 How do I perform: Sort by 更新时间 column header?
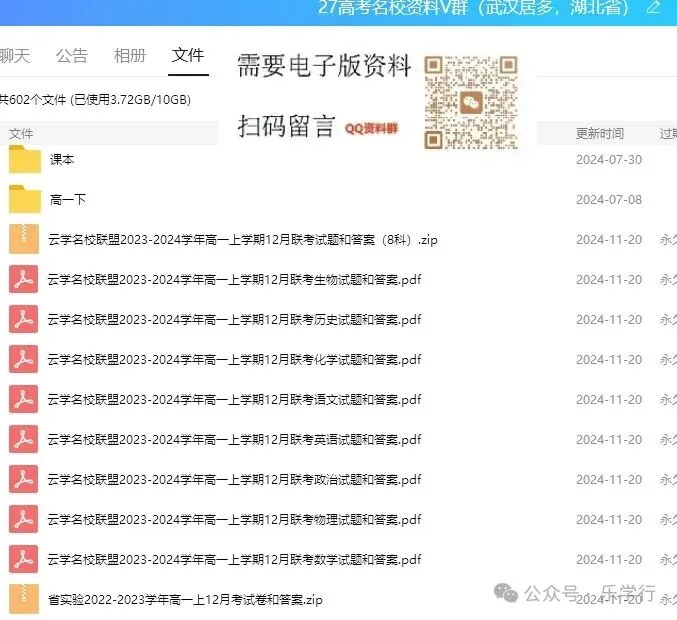point(600,133)
